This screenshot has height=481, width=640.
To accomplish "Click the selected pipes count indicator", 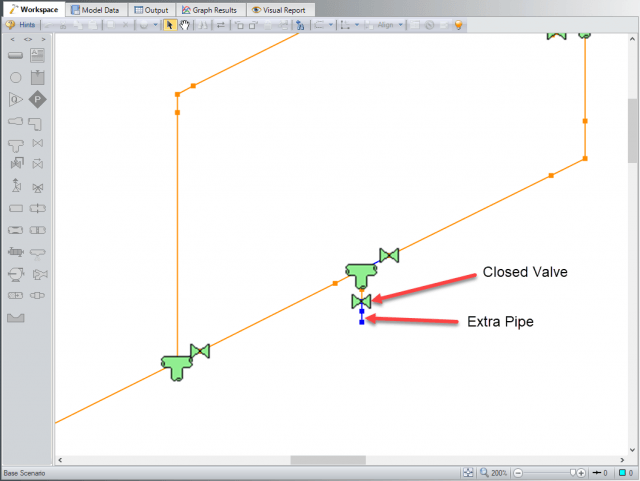I will (x=600, y=473).
